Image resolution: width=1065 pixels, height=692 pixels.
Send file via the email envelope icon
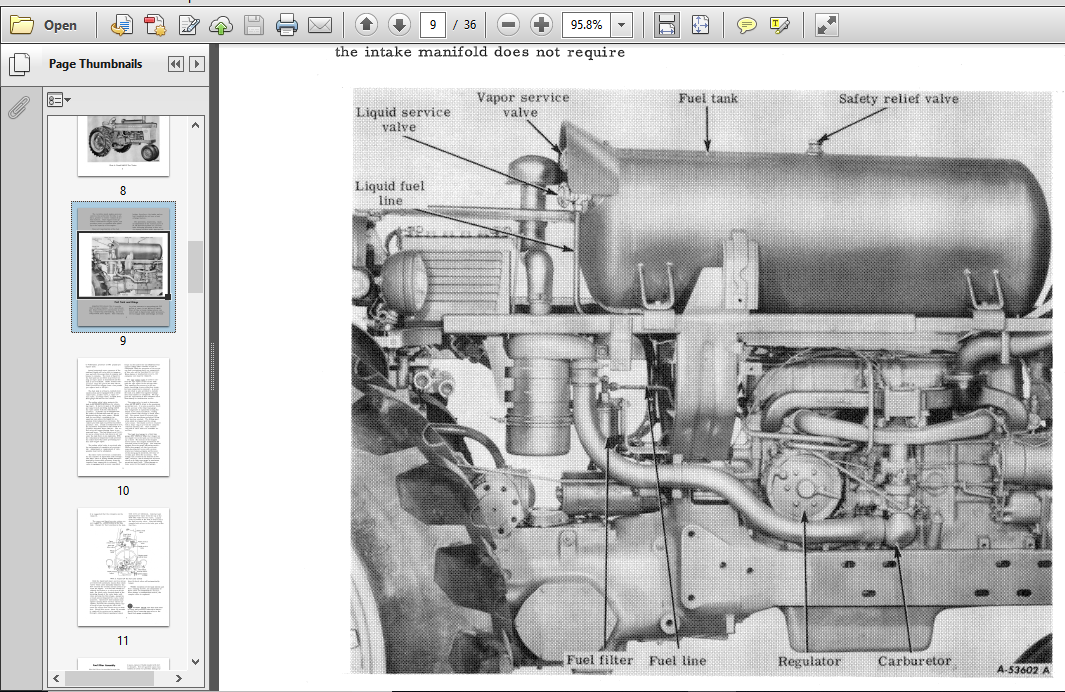coord(320,25)
